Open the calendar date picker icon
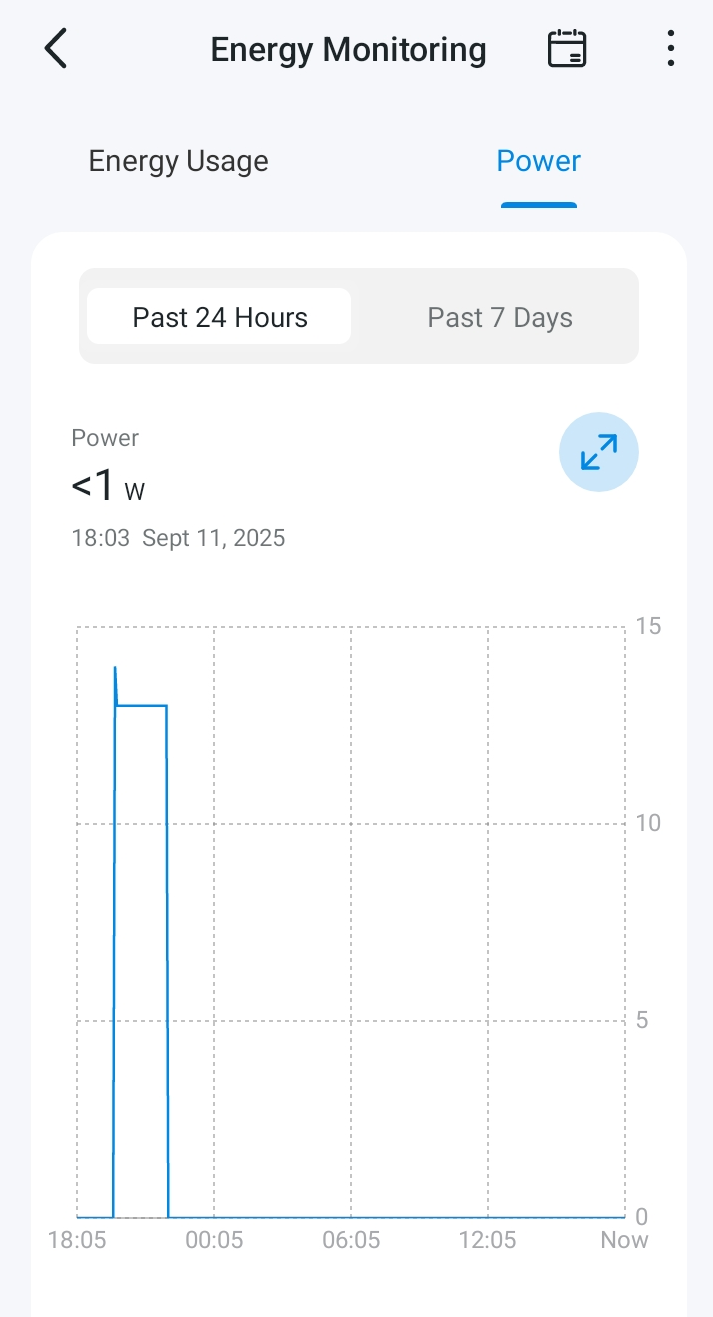Screen dimensions: 713x1317 tap(567, 49)
